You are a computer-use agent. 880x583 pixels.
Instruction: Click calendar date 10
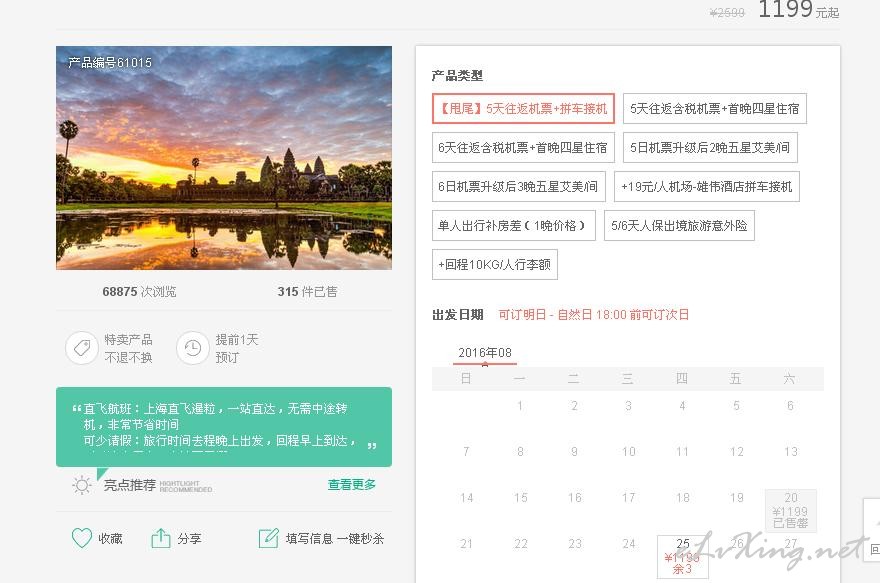tap(629, 452)
